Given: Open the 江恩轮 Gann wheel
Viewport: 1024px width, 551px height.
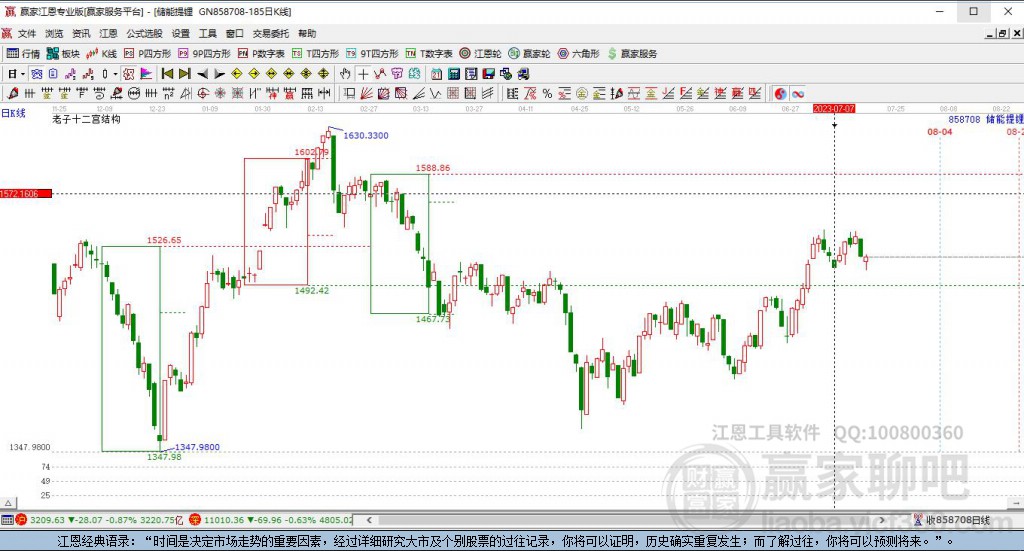Looking at the screenshot, I should point(480,54).
